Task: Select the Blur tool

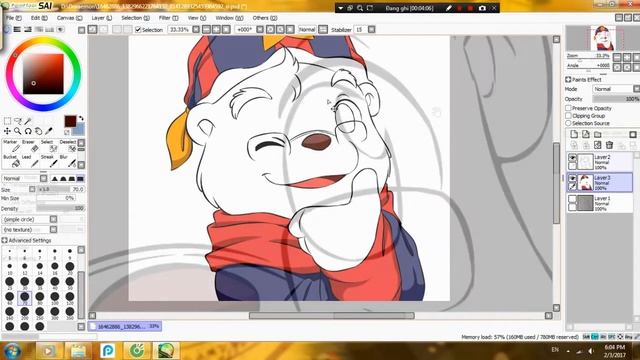Action: point(68,162)
